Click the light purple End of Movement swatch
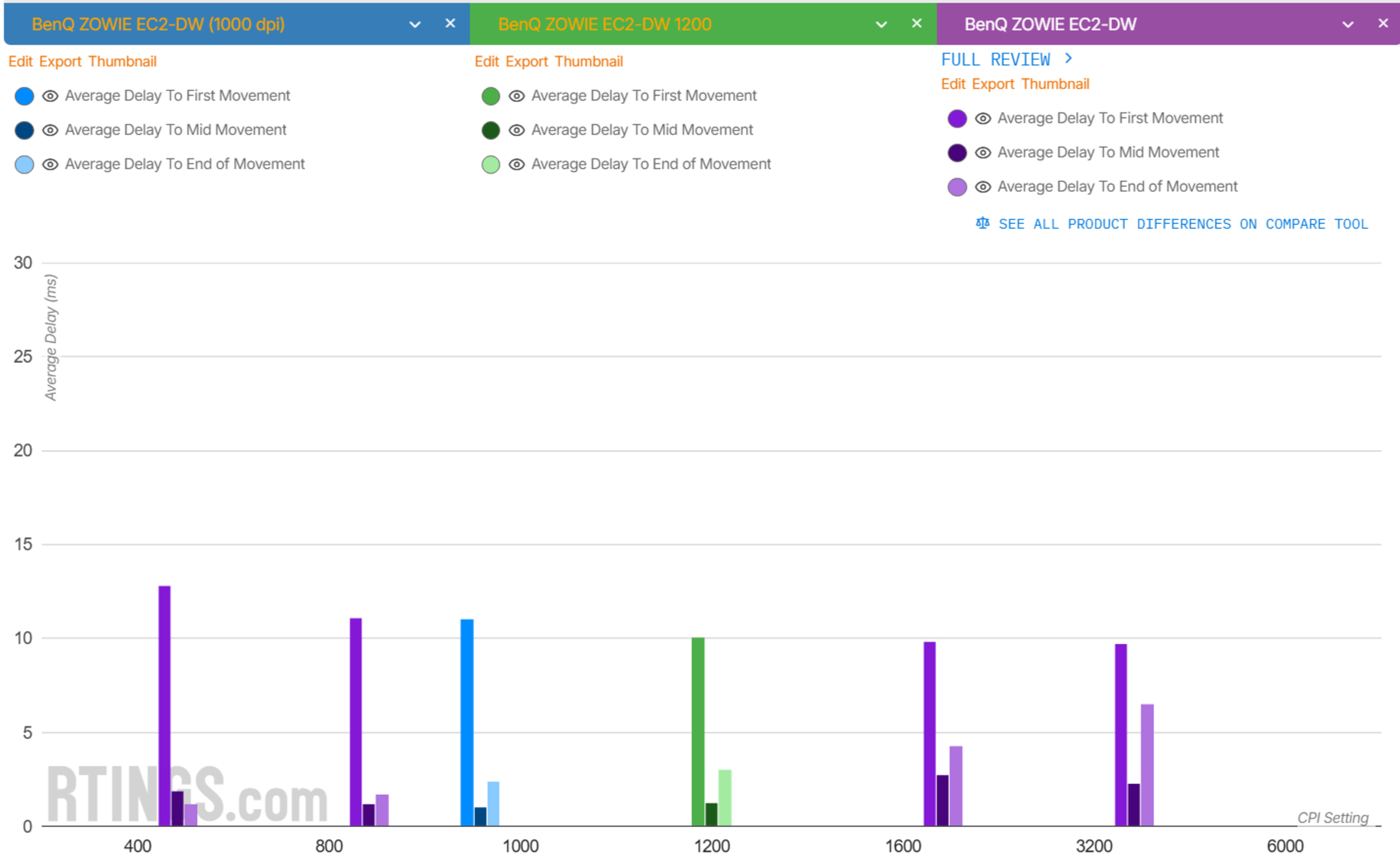 (x=957, y=187)
